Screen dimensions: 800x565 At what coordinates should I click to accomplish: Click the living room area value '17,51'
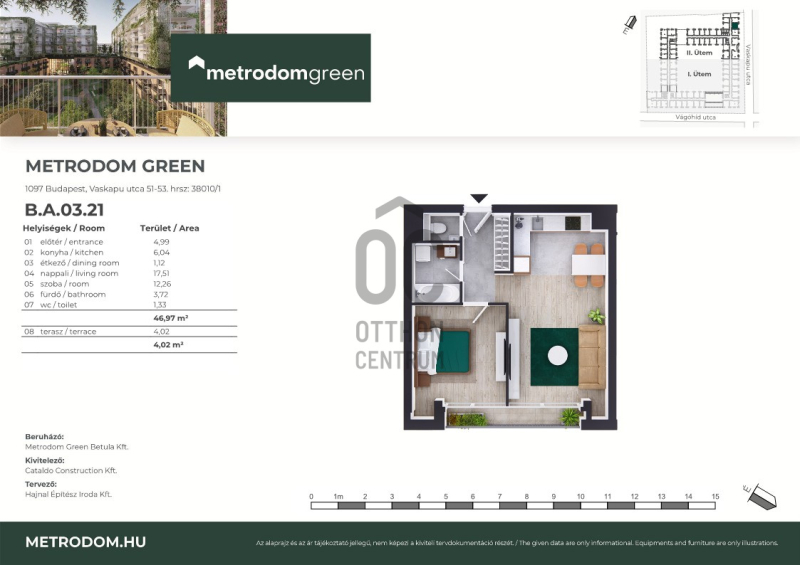161,273
